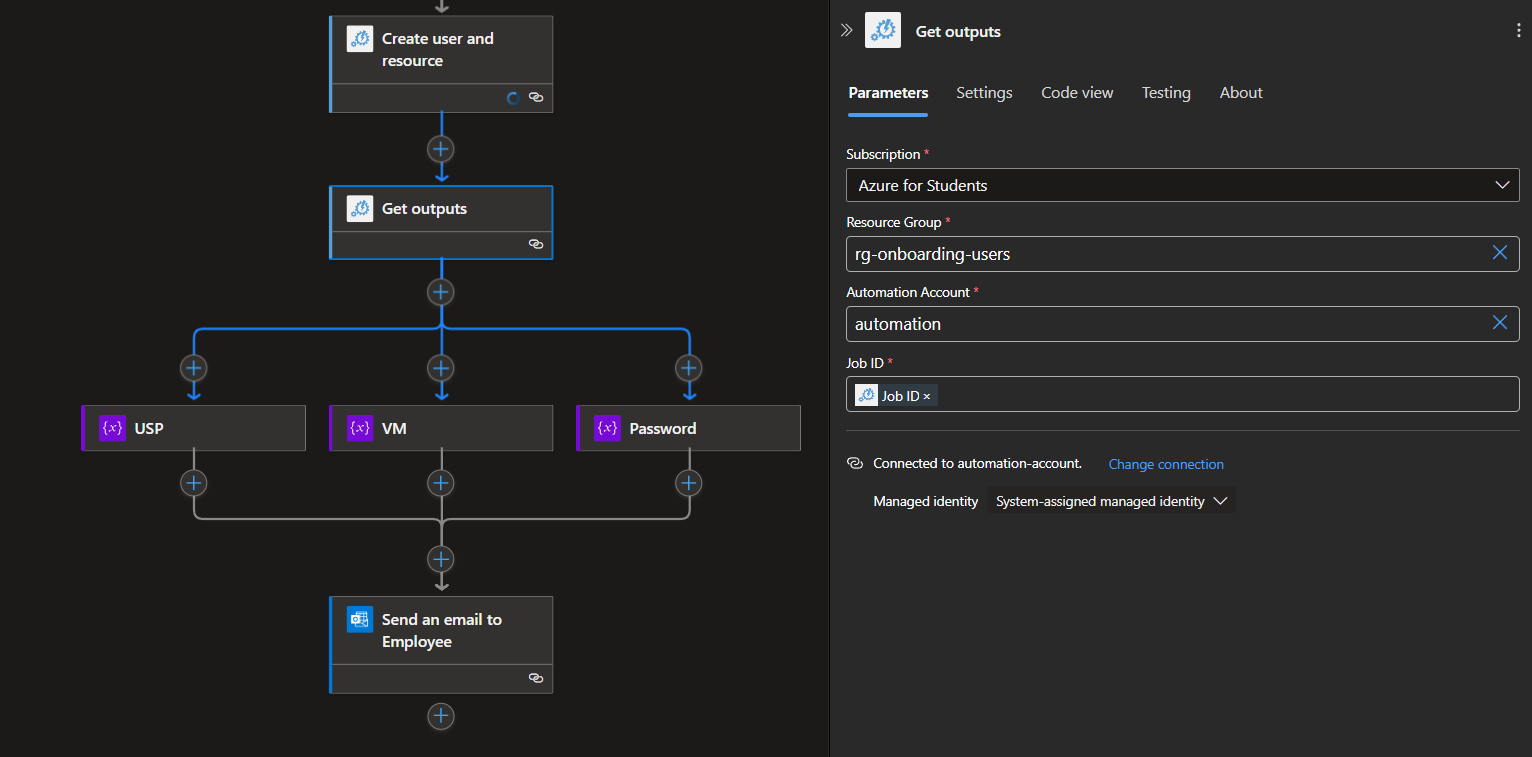Click the connection link icon on Get outputs
This screenshot has width=1532, height=757.
(x=535, y=244)
